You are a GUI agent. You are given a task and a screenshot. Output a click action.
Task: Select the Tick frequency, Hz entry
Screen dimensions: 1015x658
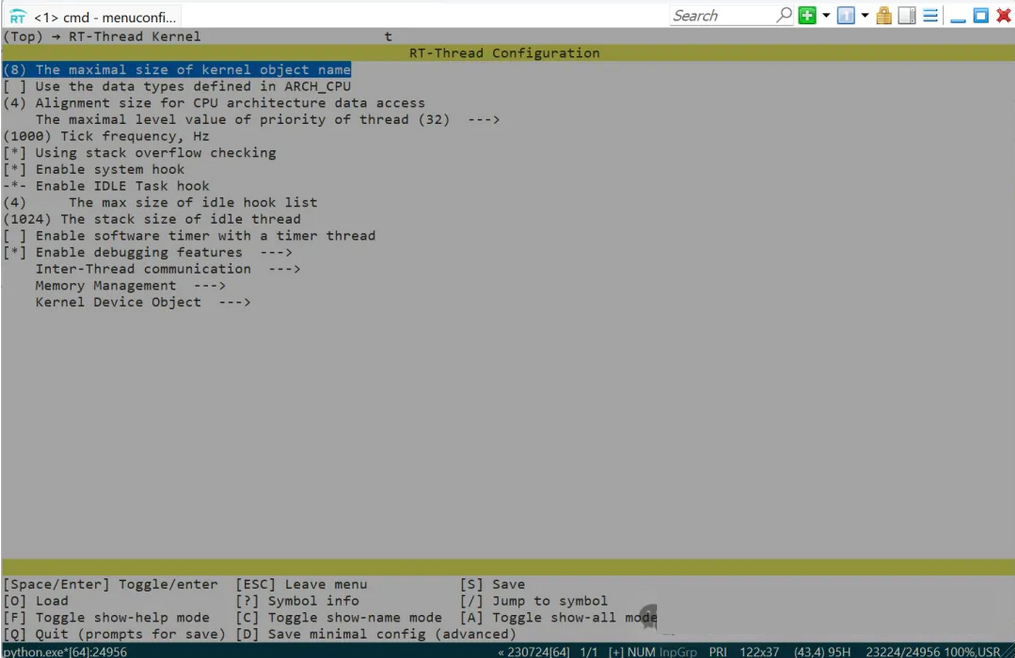click(x=106, y=136)
